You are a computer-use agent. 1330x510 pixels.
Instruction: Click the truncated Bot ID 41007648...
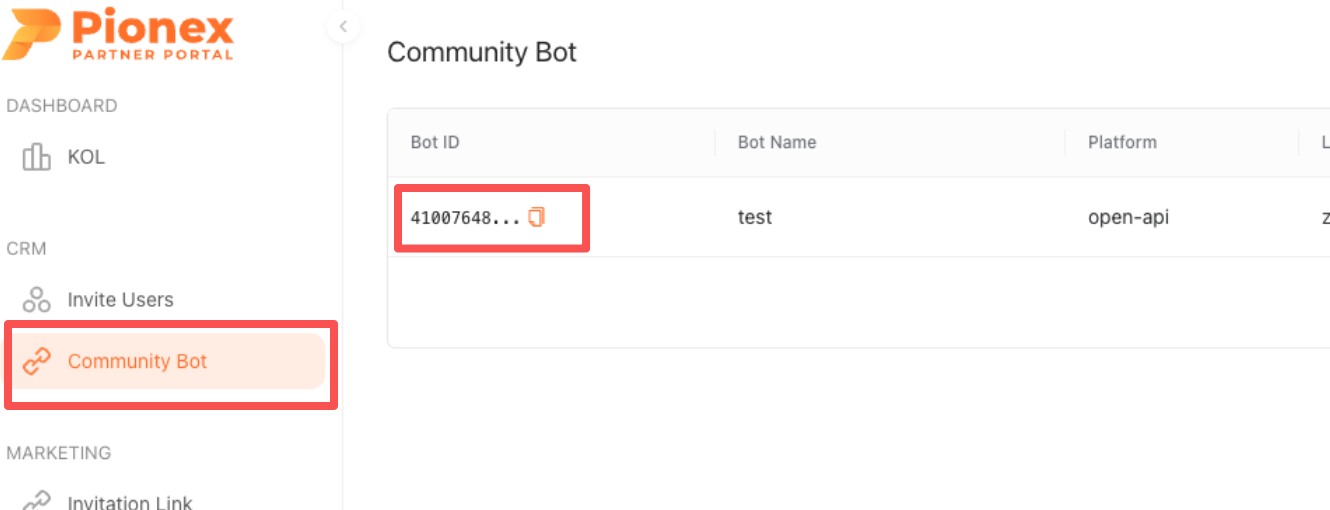tap(465, 217)
